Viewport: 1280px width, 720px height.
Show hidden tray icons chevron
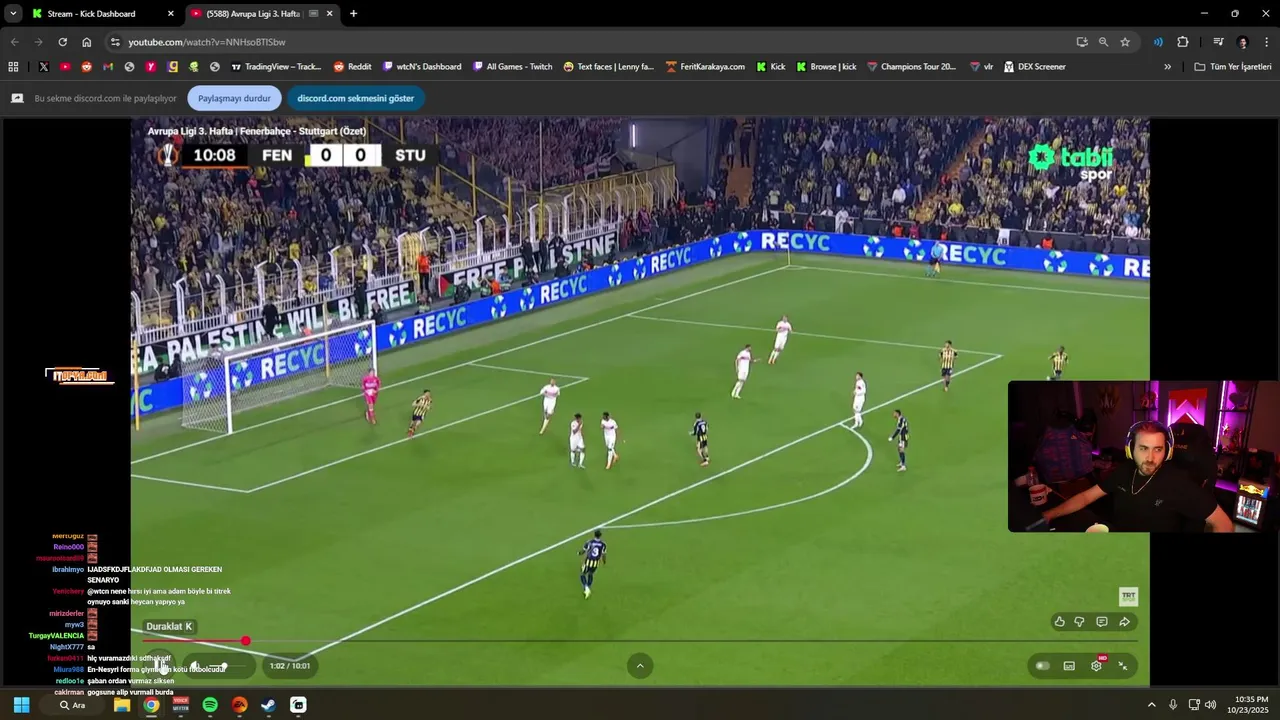coord(1151,705)
